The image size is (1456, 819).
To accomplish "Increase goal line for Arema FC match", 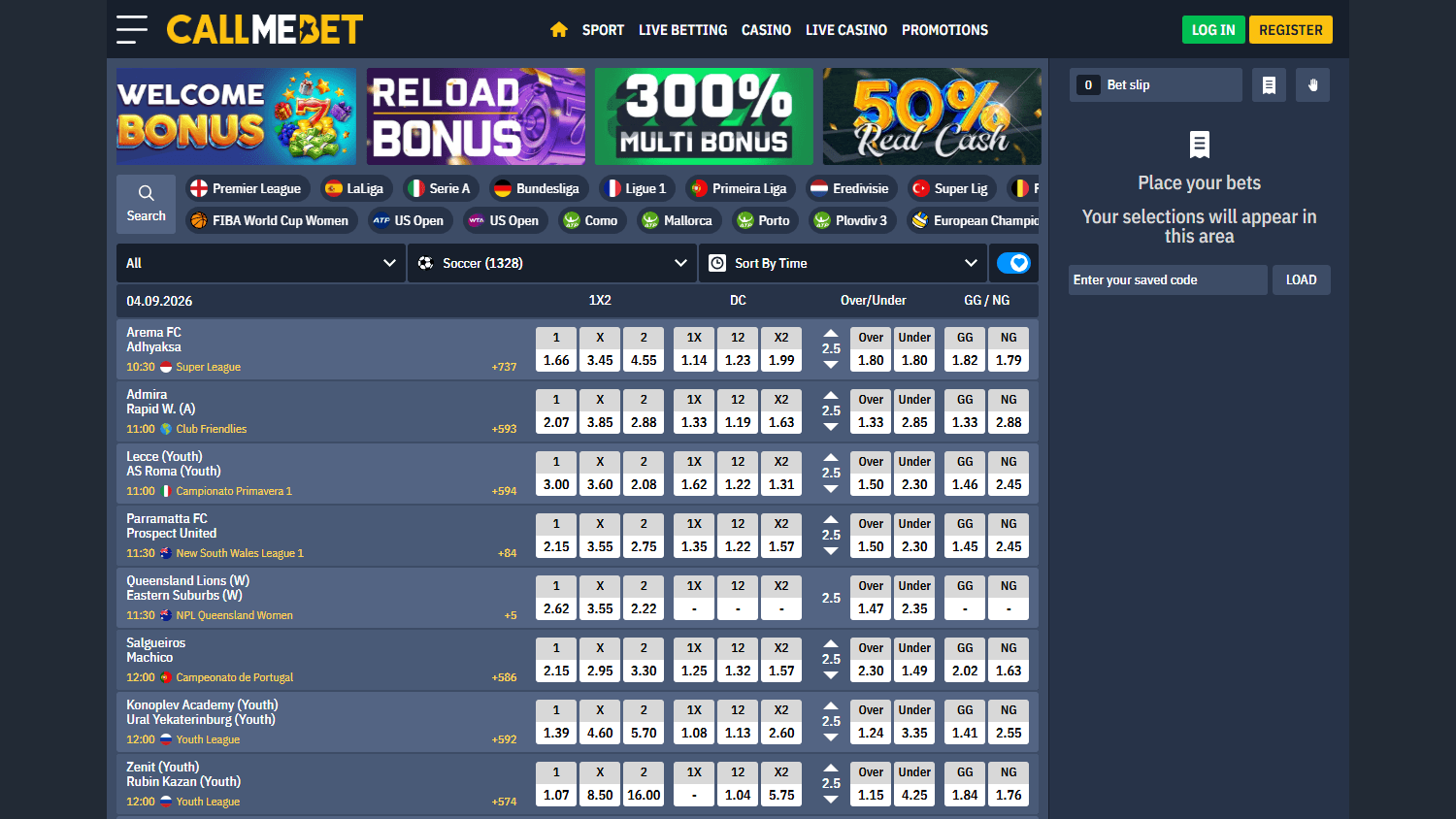I will (x=831, y=333).
